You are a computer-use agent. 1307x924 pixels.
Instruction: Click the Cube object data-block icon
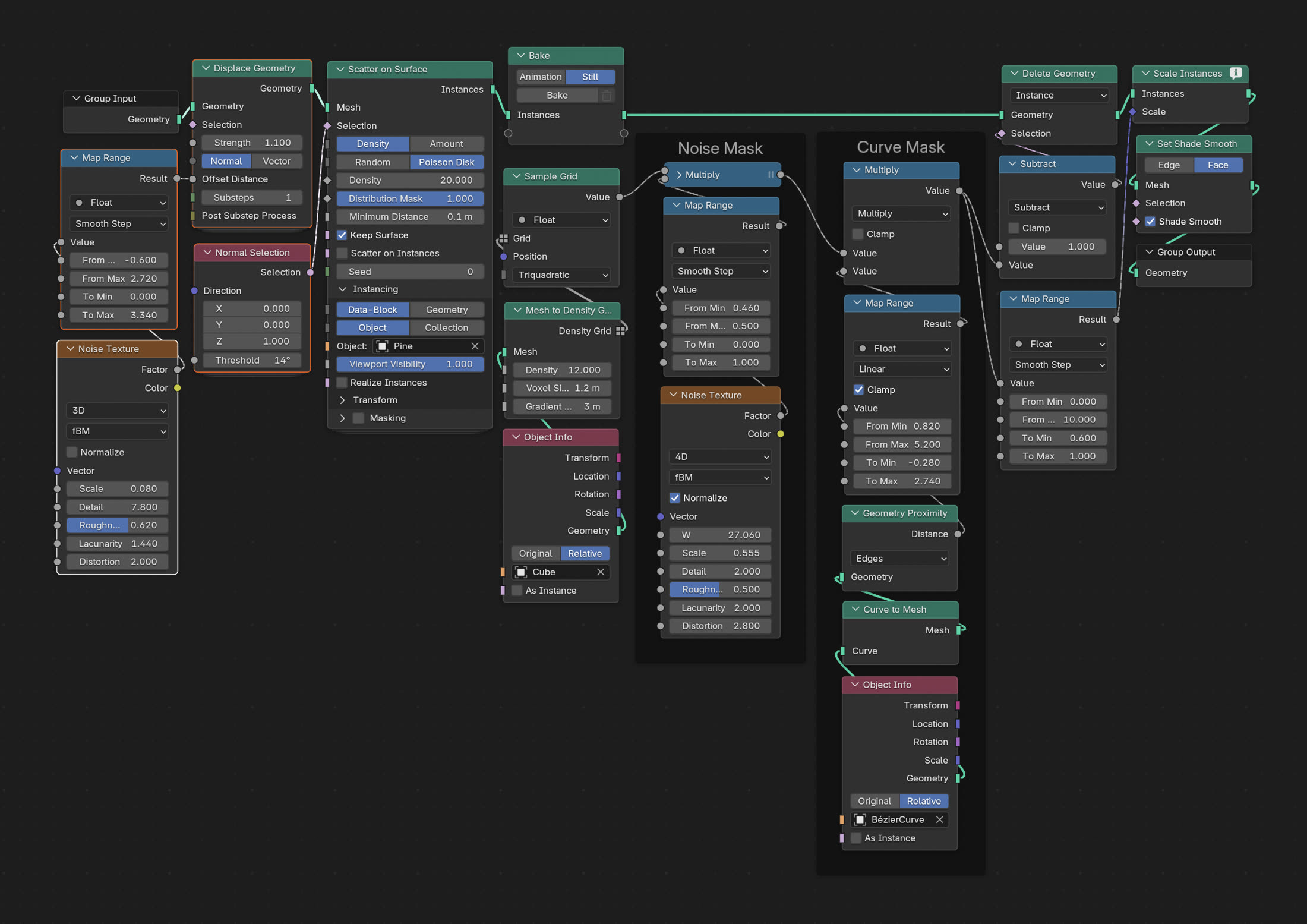(x=521, y=572)
